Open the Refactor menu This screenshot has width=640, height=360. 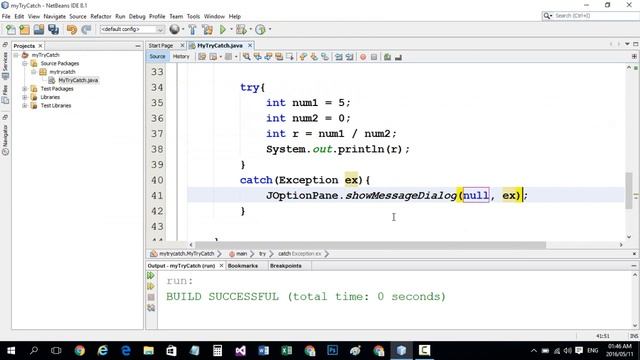pos(101,16)
